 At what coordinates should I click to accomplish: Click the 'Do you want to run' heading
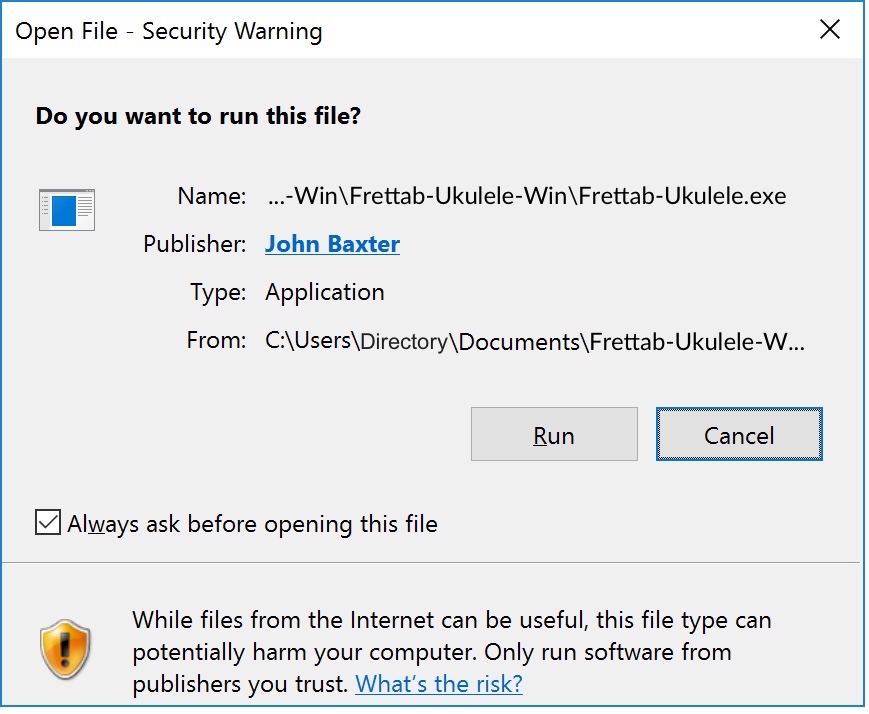pos(198,116)
